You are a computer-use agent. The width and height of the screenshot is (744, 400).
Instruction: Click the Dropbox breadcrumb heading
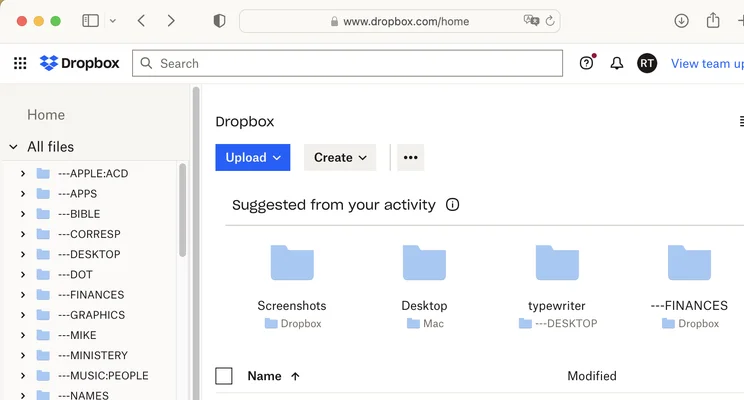(245, 122)
